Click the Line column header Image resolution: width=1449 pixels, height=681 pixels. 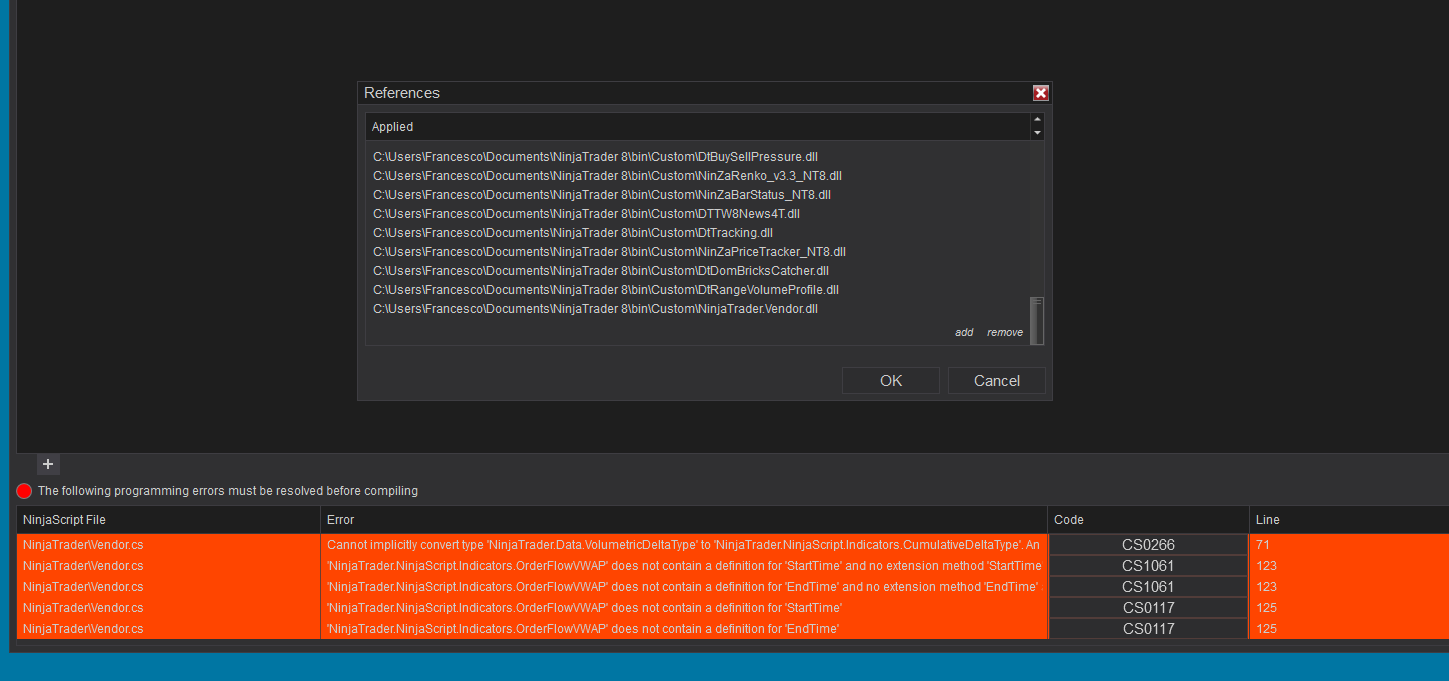coord(1349,520)
